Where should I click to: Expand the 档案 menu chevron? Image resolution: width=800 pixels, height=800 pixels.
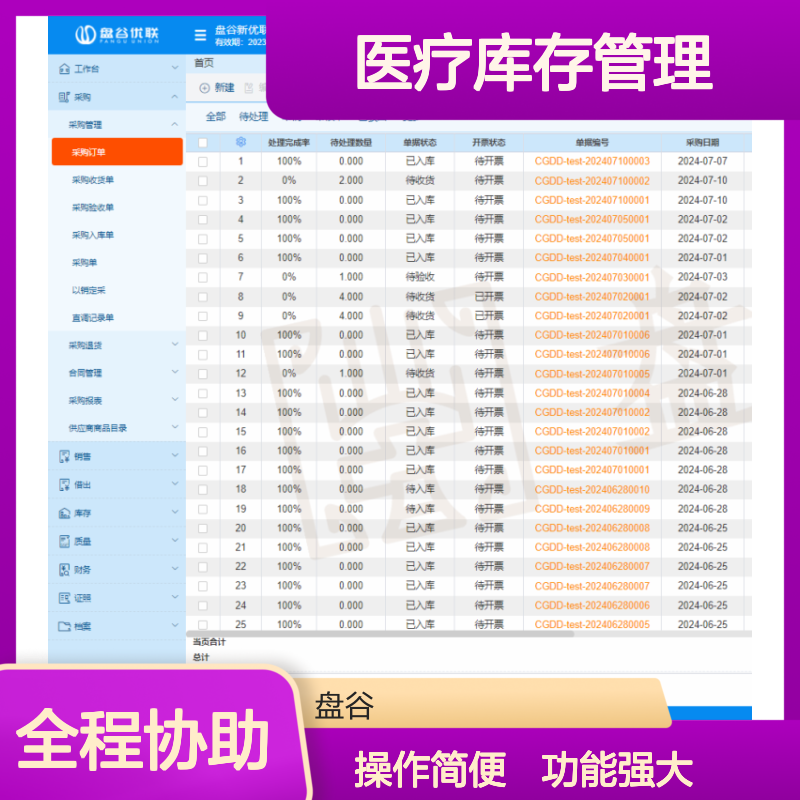[x=175, y=625]
